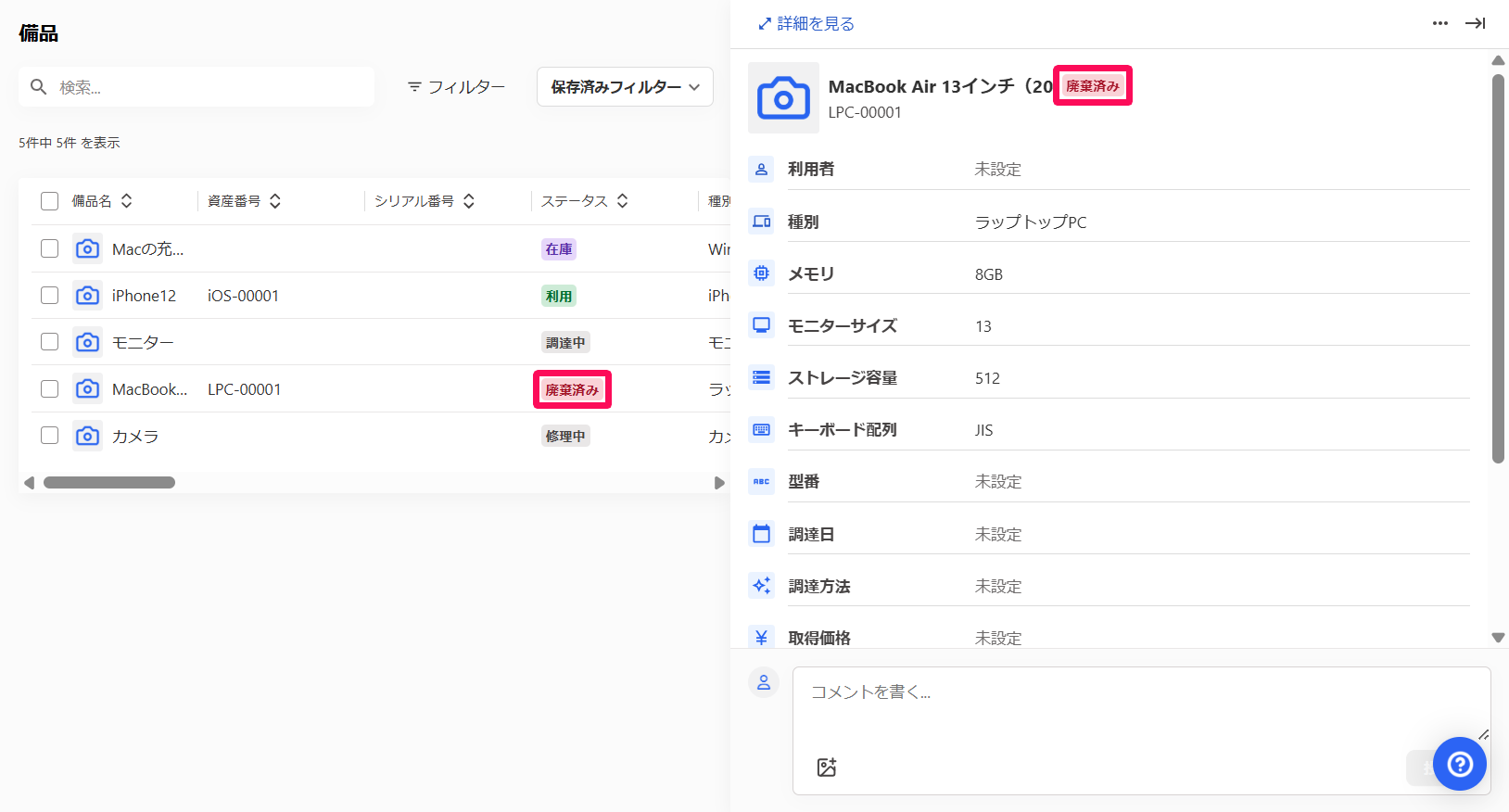This screenshot has width=1509, height=812.
Task: Click the JIS keyboard layout value
Action: pos(983,430)
